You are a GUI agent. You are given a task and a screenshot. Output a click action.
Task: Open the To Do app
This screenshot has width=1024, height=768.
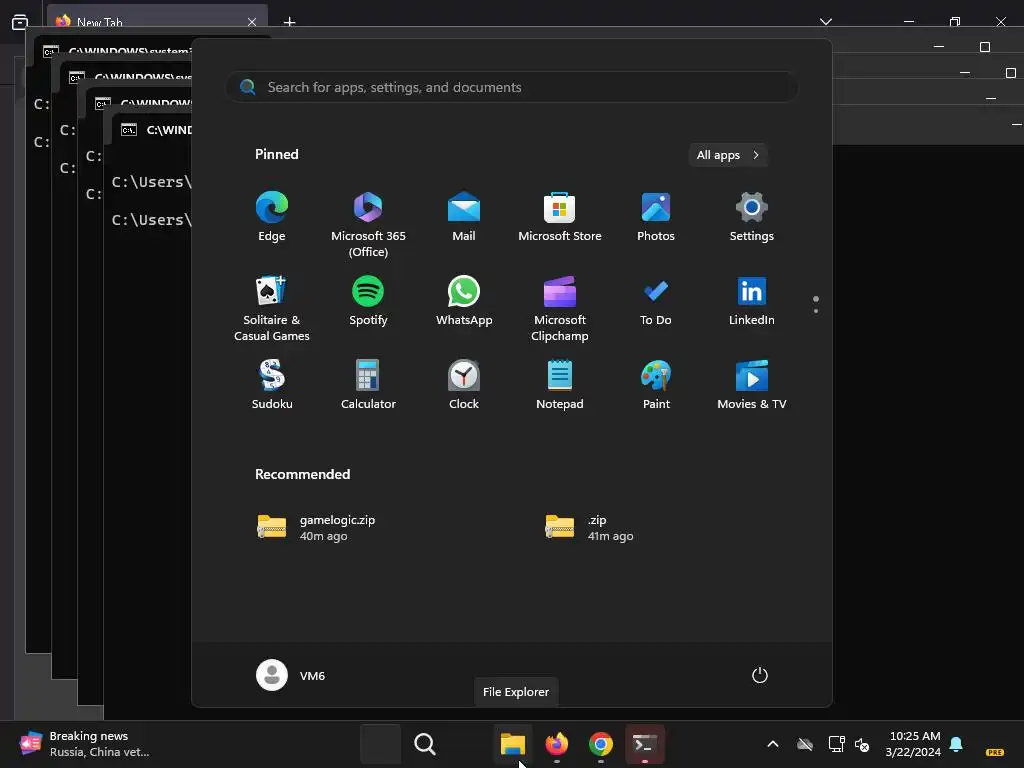(x=656, y=302)
